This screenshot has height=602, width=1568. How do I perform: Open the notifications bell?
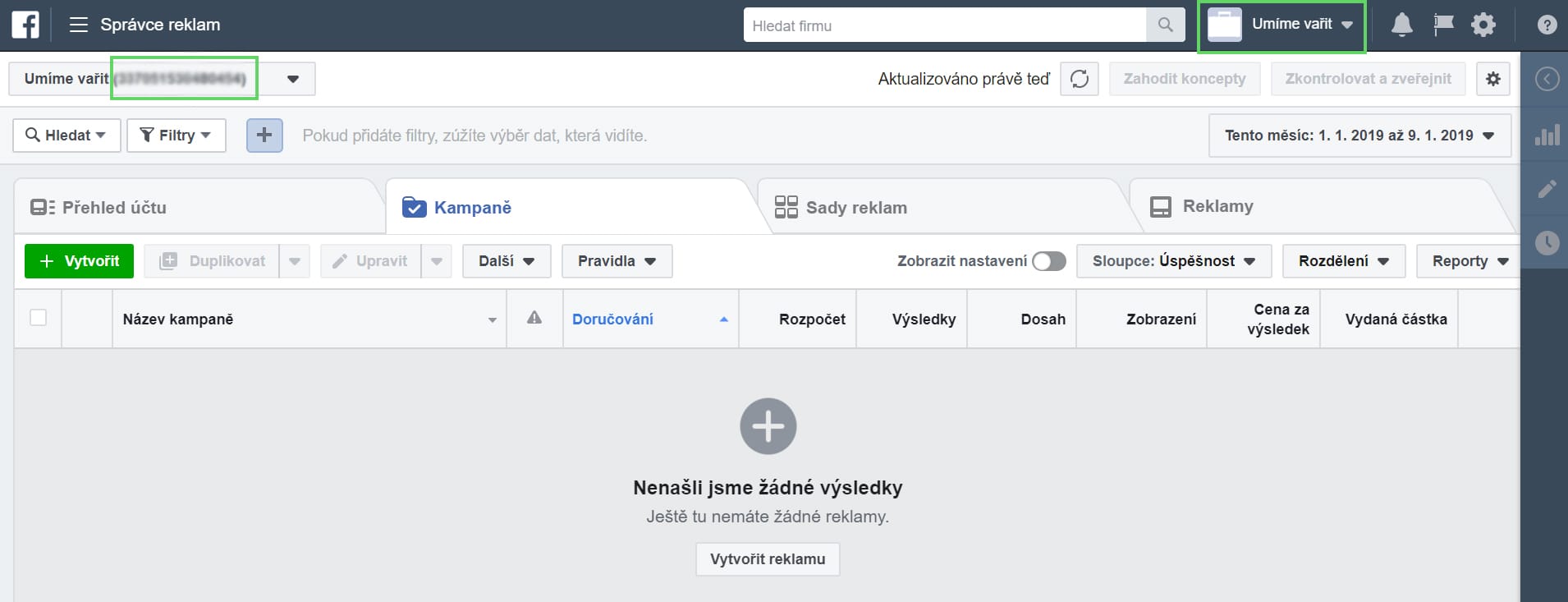[x=1401, y=25]
